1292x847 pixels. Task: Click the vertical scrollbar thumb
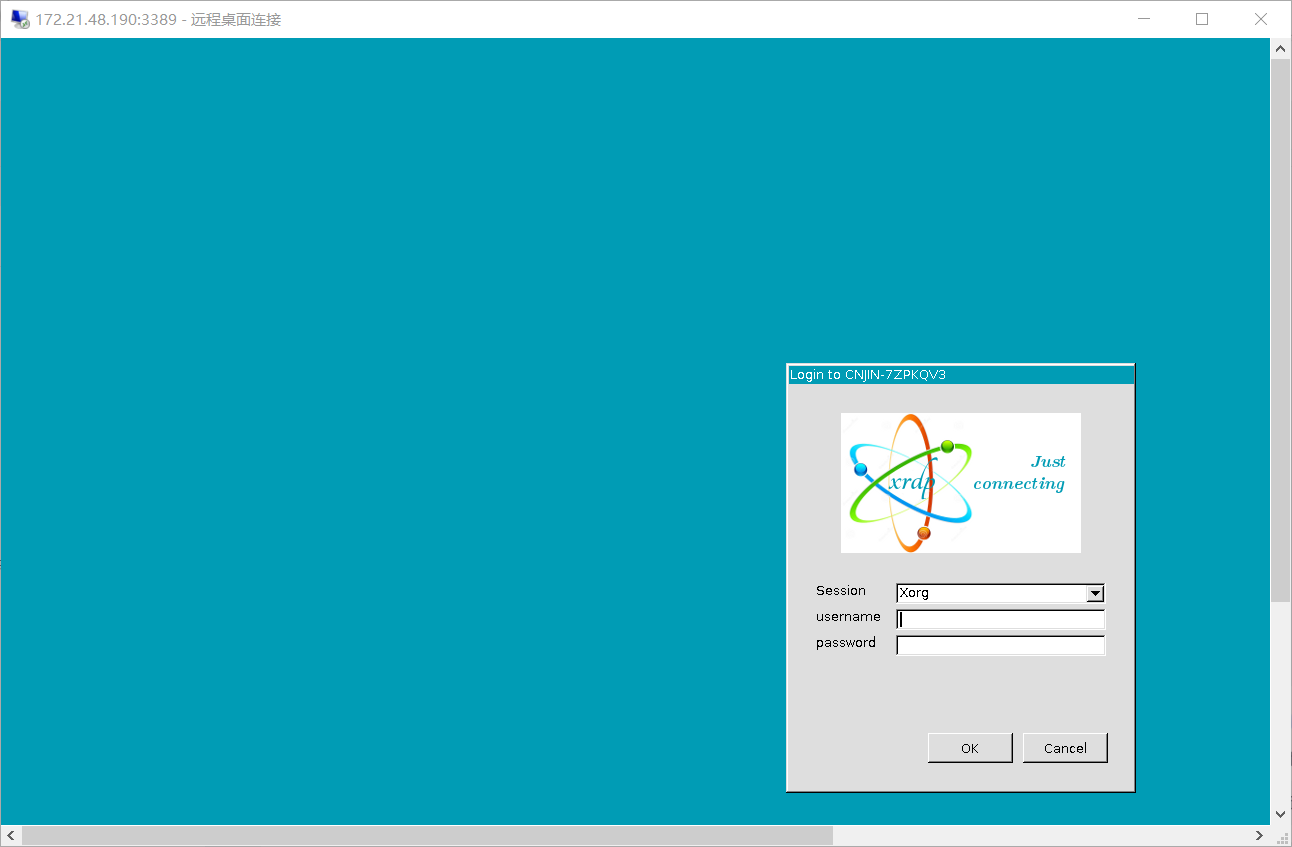click(x=1280, y=330)
